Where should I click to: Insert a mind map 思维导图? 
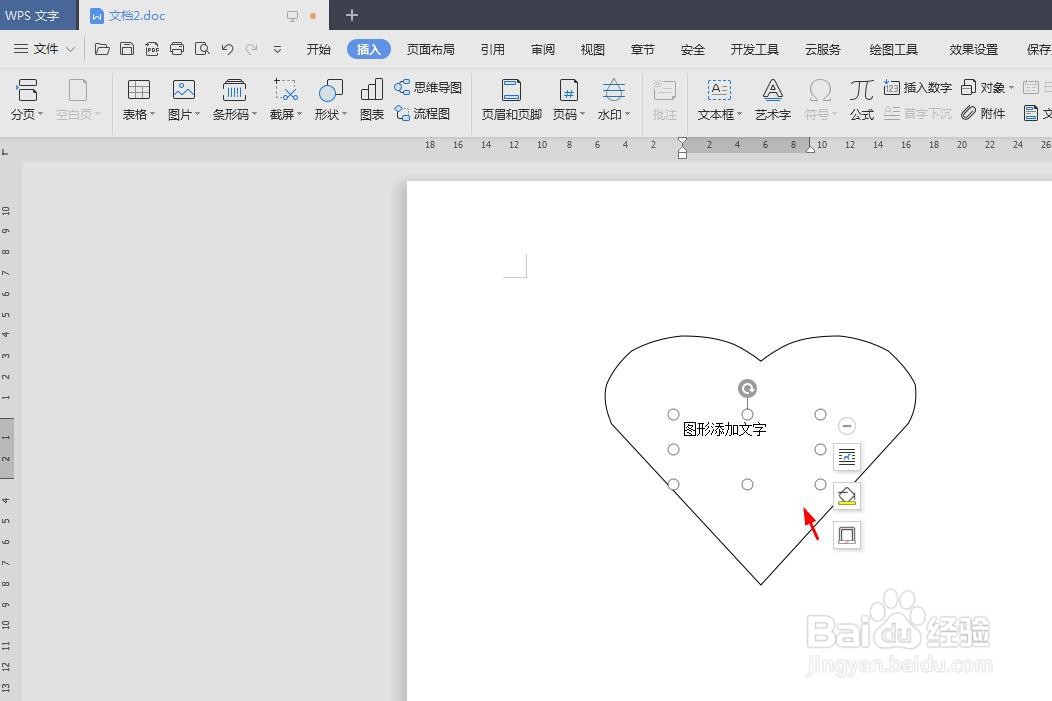pyautogui.click(x=428, y=87)
